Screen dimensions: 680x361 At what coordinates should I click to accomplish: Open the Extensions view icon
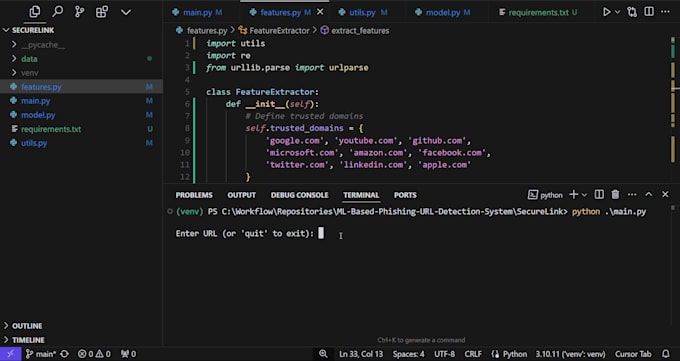(102, 12)
